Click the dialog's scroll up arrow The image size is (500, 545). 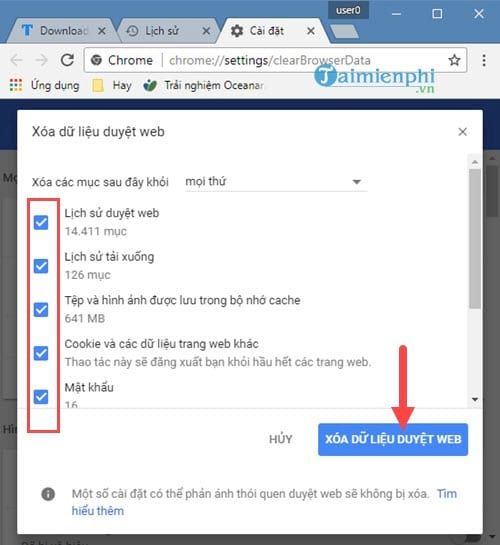(x=475, y=162)
